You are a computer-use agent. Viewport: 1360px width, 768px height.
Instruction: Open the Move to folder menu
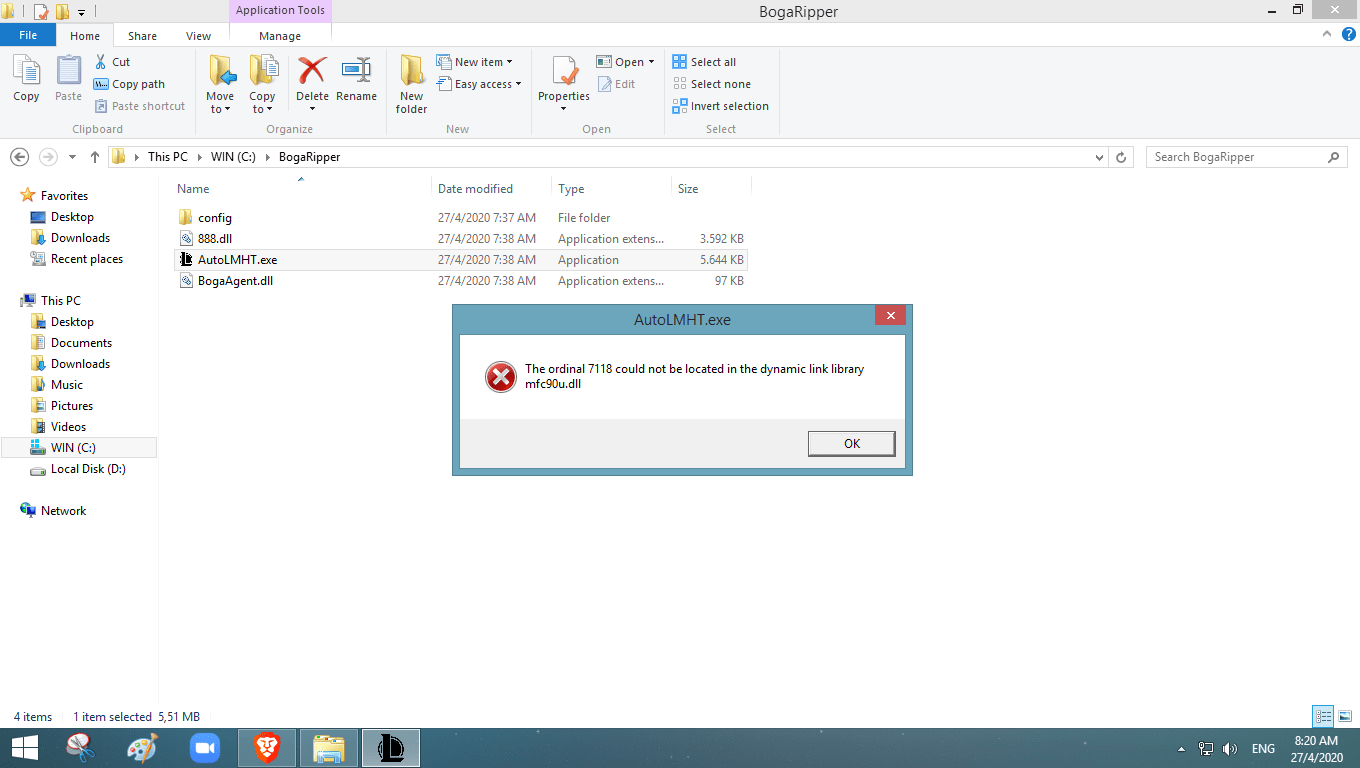[x=220, y=84]
